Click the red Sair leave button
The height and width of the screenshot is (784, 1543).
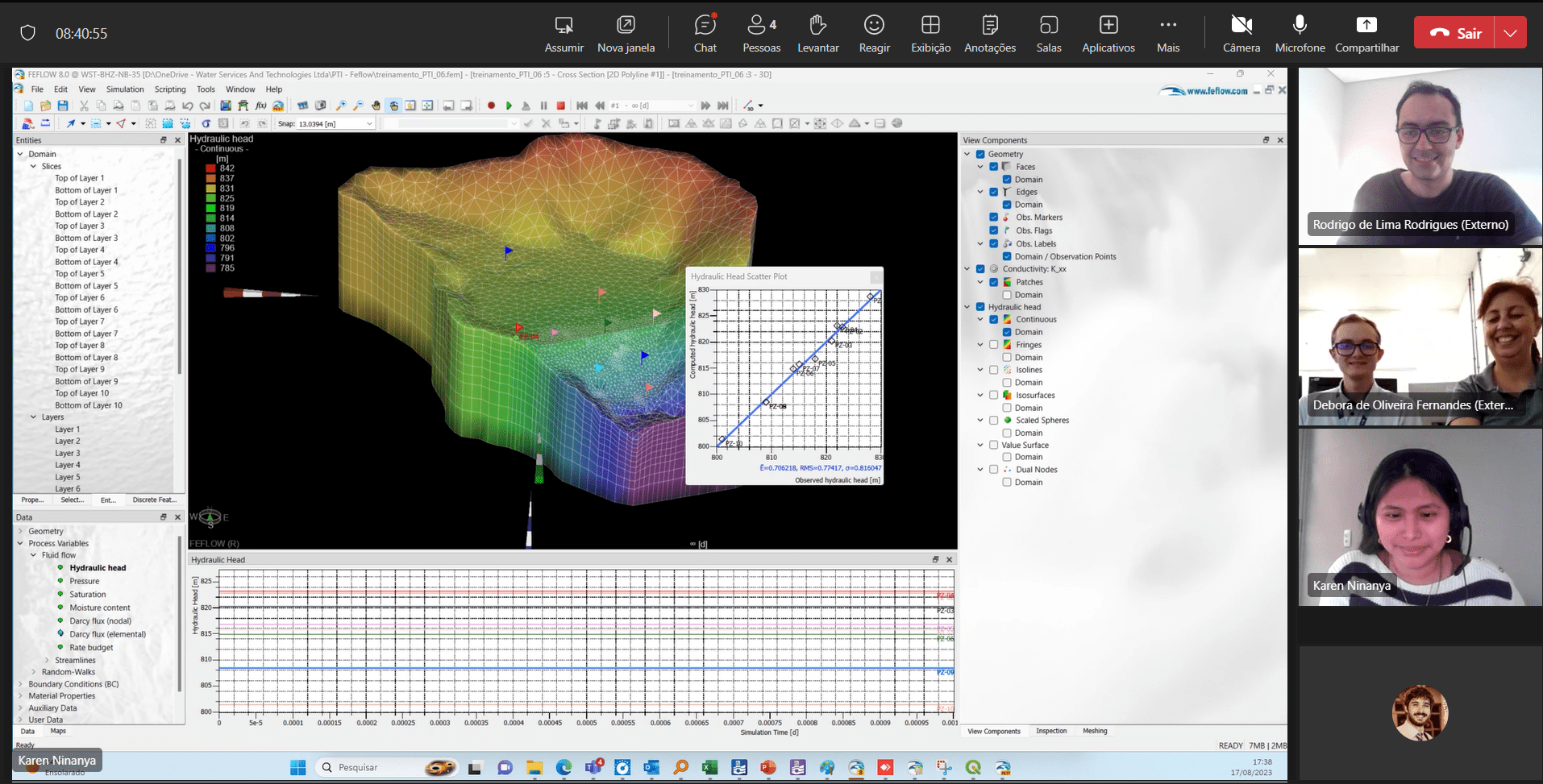tap(1454, 33)
